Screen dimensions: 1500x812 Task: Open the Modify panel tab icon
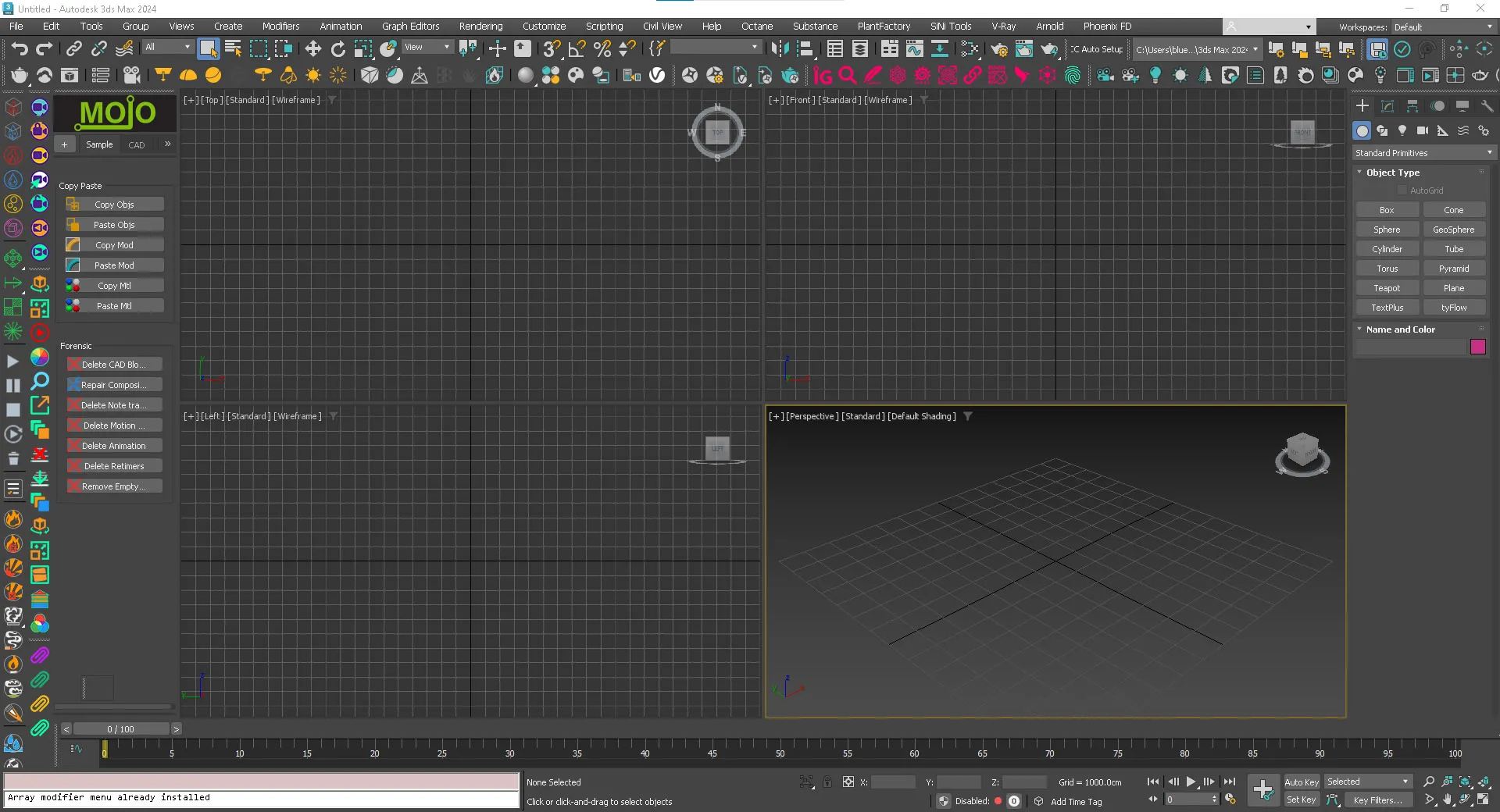1387,106
